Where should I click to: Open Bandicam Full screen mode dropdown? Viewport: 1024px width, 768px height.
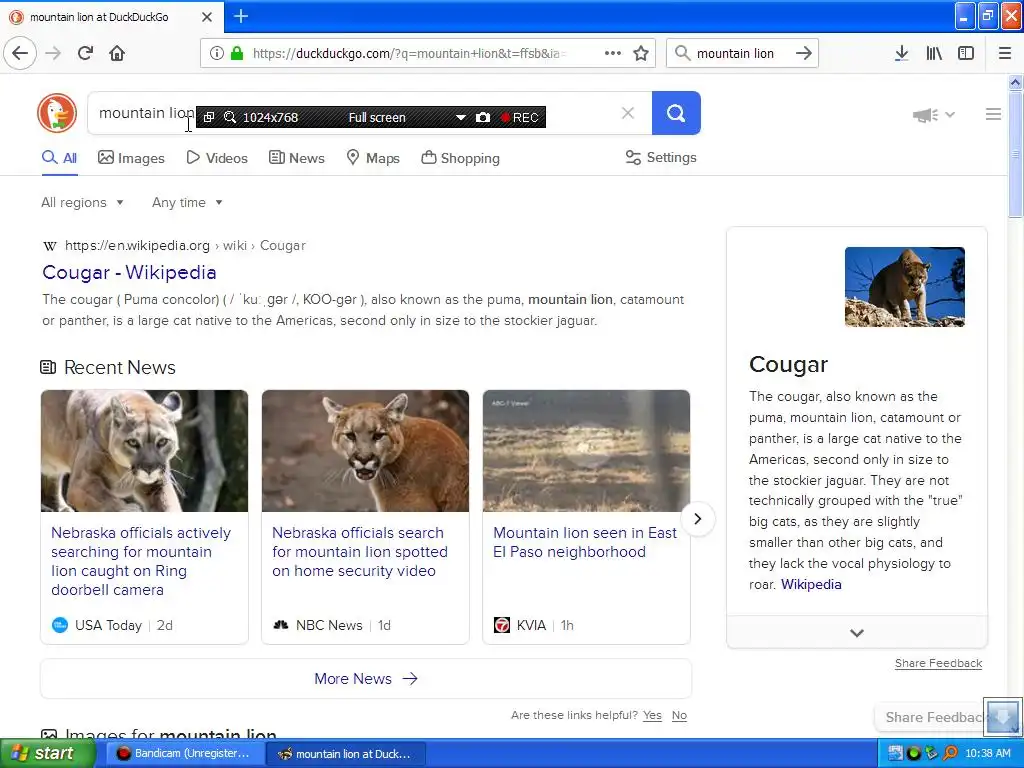click(x=460, y=118)
